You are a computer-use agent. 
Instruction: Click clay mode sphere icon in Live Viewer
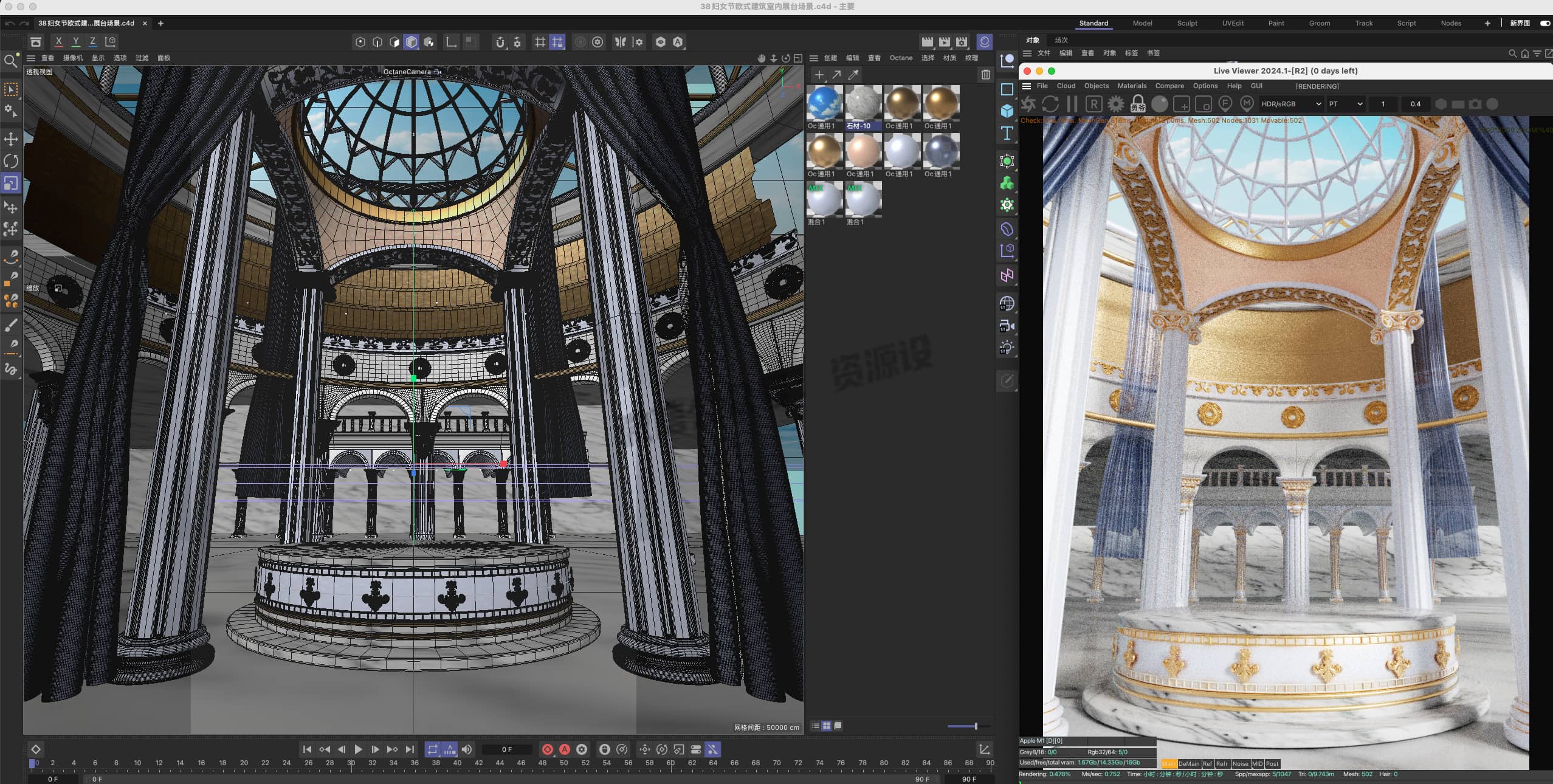(x=1160, y=104)
